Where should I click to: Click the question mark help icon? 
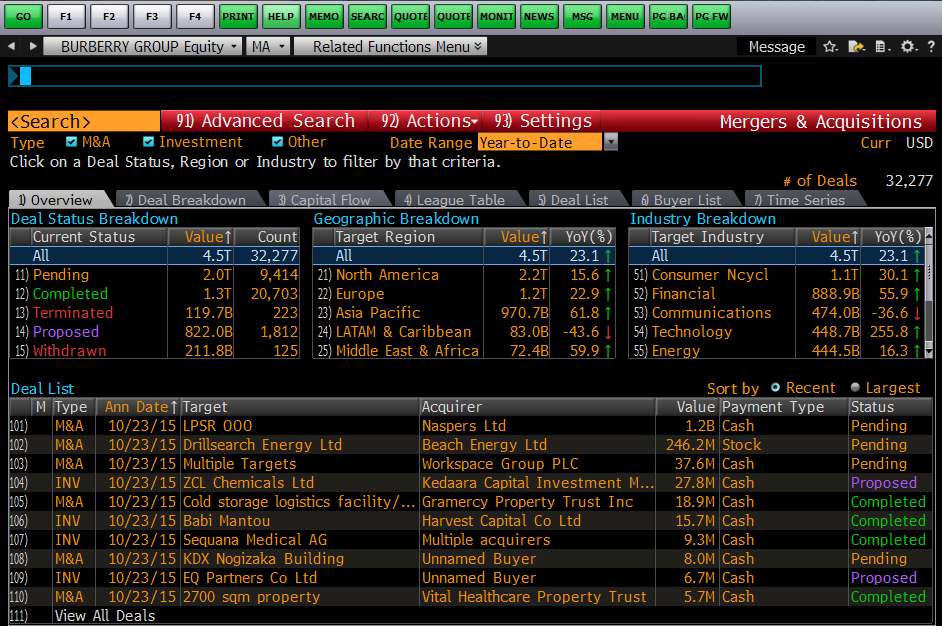click(x=930, y=46)
